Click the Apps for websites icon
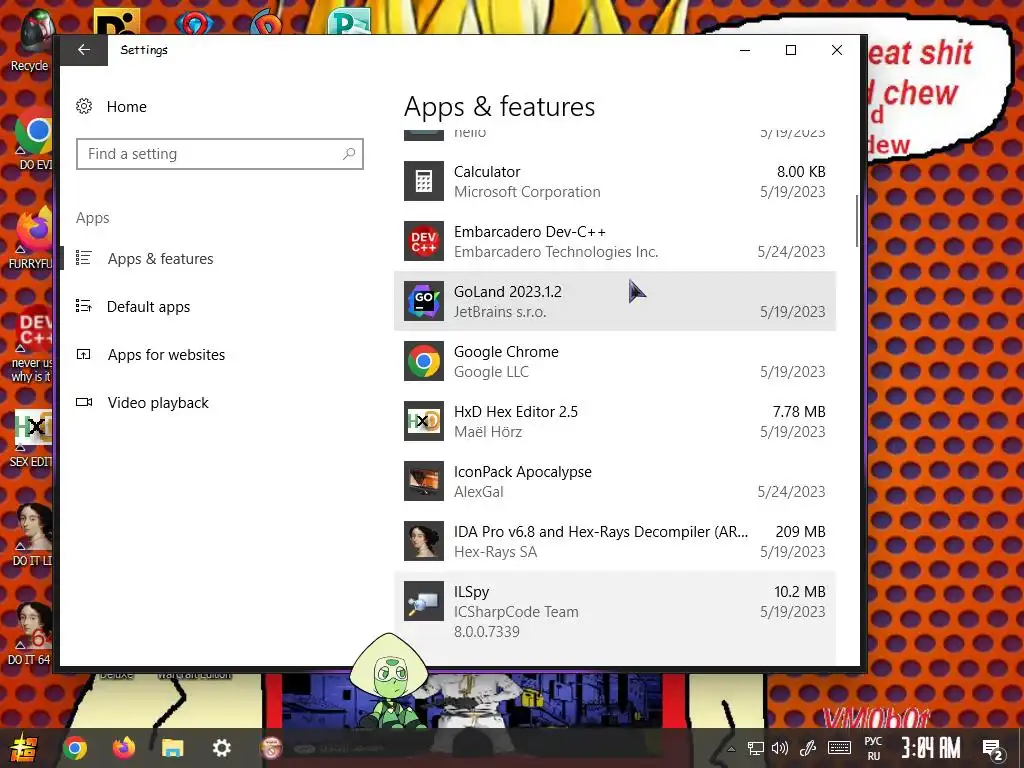The image size is (1024, 768). coord(84,354)
